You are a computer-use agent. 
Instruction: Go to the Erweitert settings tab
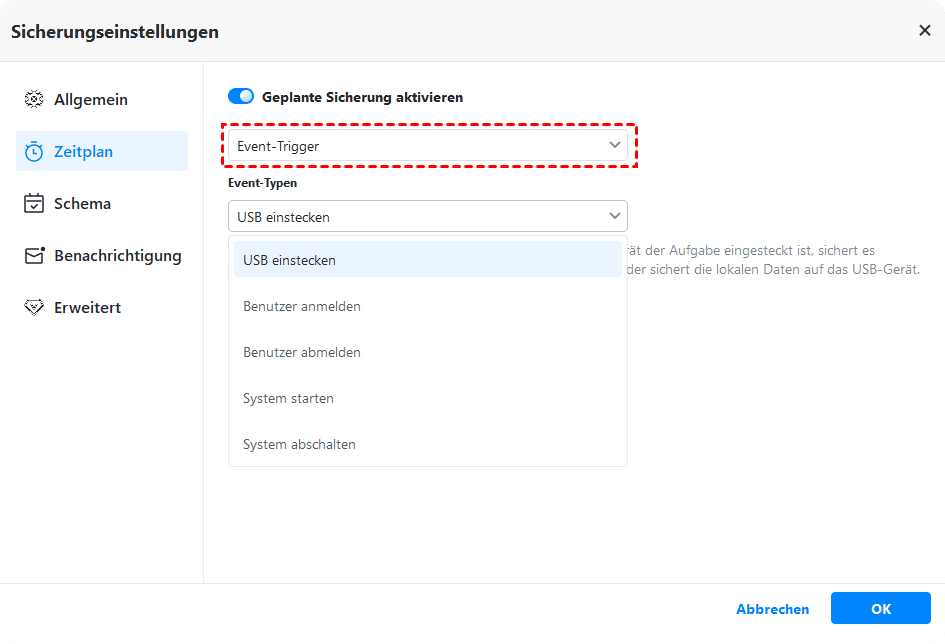(x=87, y=308)
